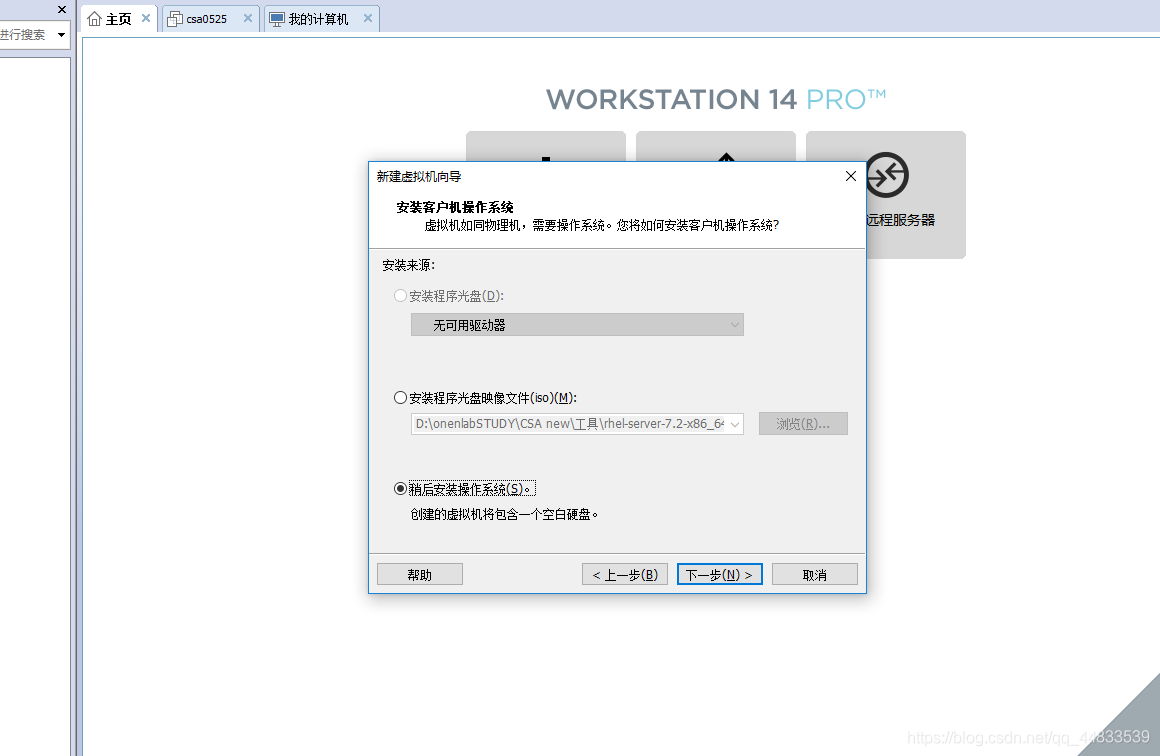This screenshot has height=756, width=1160.
Task: Click the 取消 button
Action: pos(815,575)
